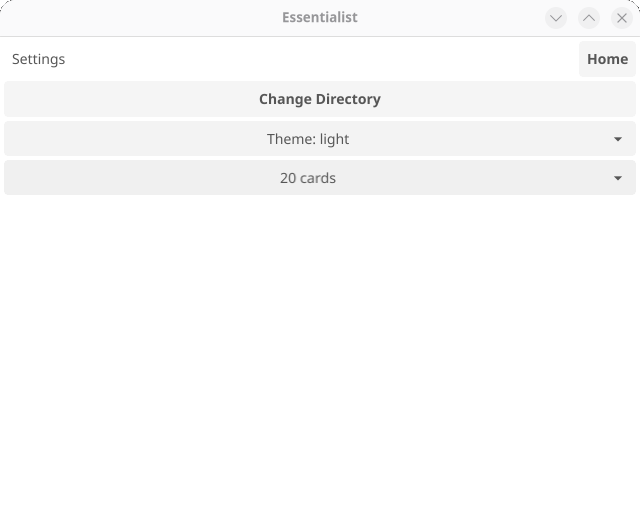
Task: Select the 'Theme: light' text label
Action: tap(308, 139)
